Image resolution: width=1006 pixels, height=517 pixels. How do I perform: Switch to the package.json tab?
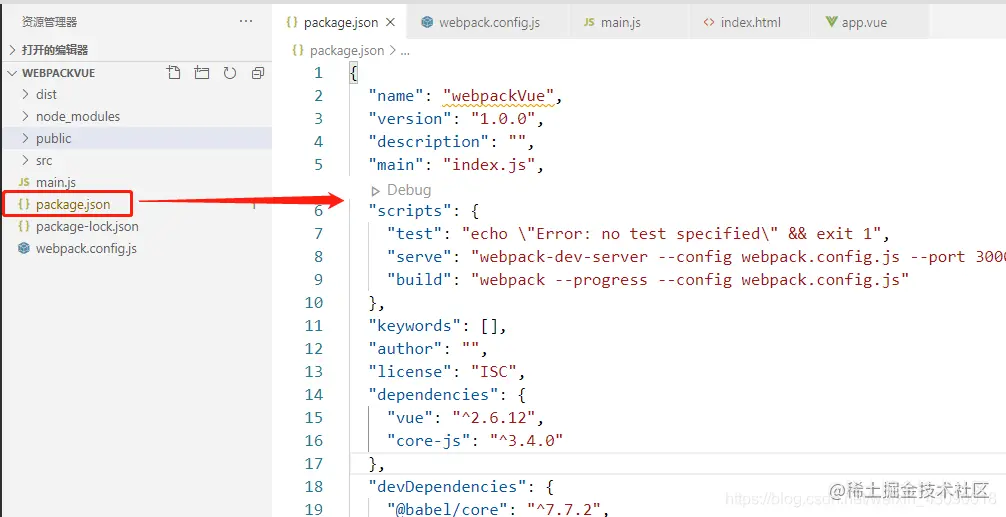point(339,22)
